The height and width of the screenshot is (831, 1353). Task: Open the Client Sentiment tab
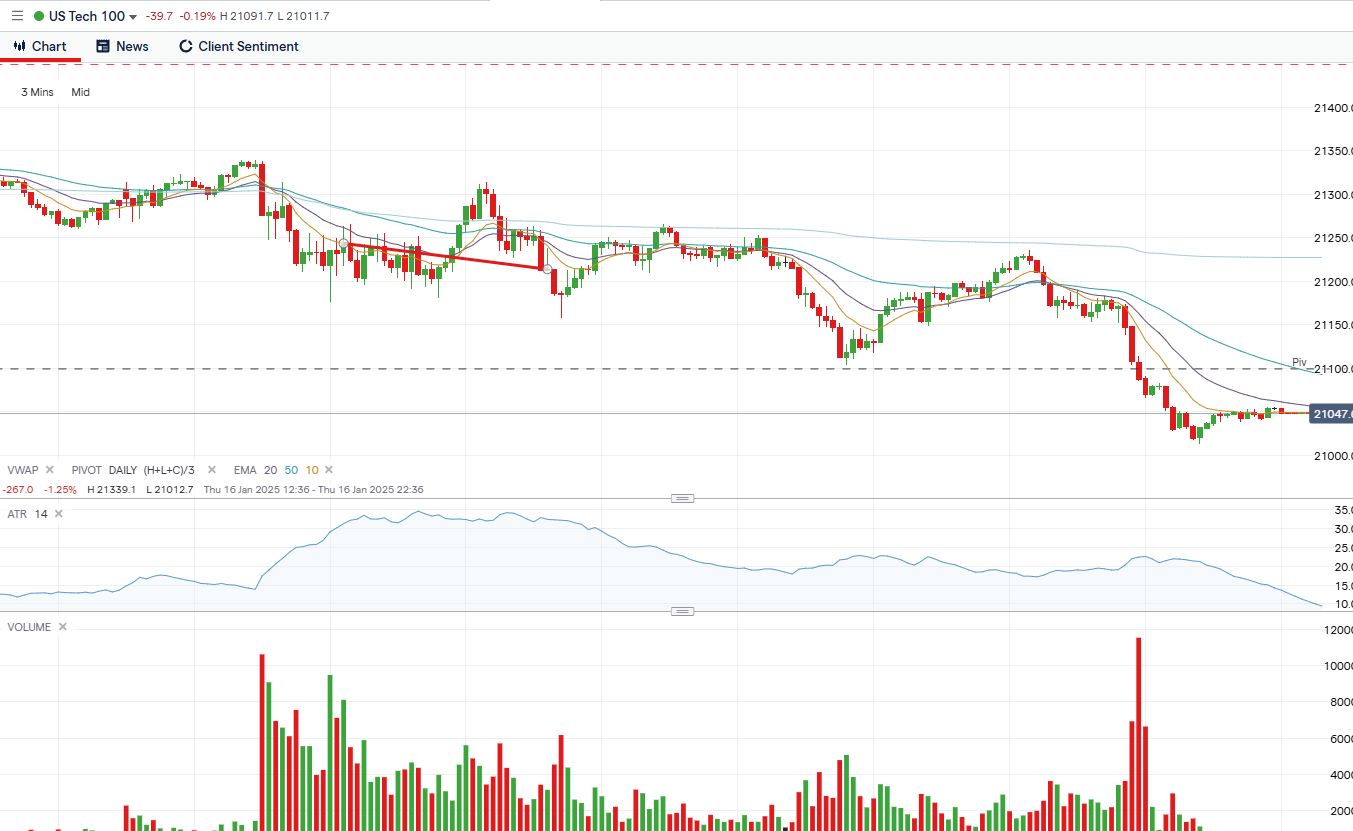tap(238, 46)
